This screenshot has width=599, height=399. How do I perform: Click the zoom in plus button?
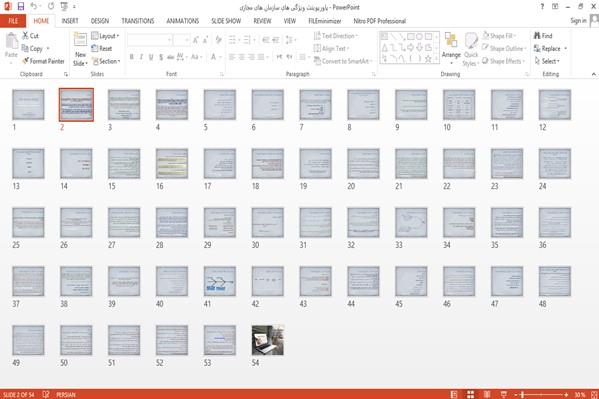tap(566, 394)
